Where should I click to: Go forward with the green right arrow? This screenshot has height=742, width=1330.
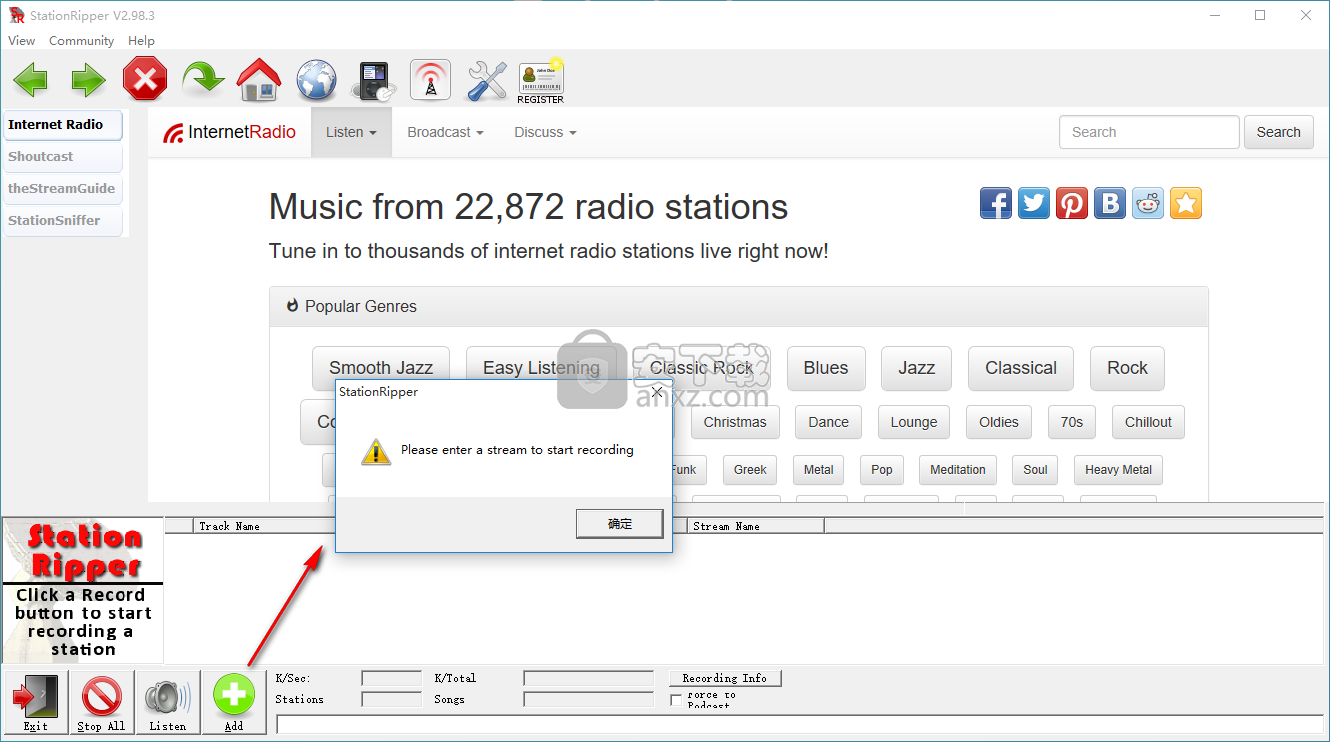[x=88, y=80]
